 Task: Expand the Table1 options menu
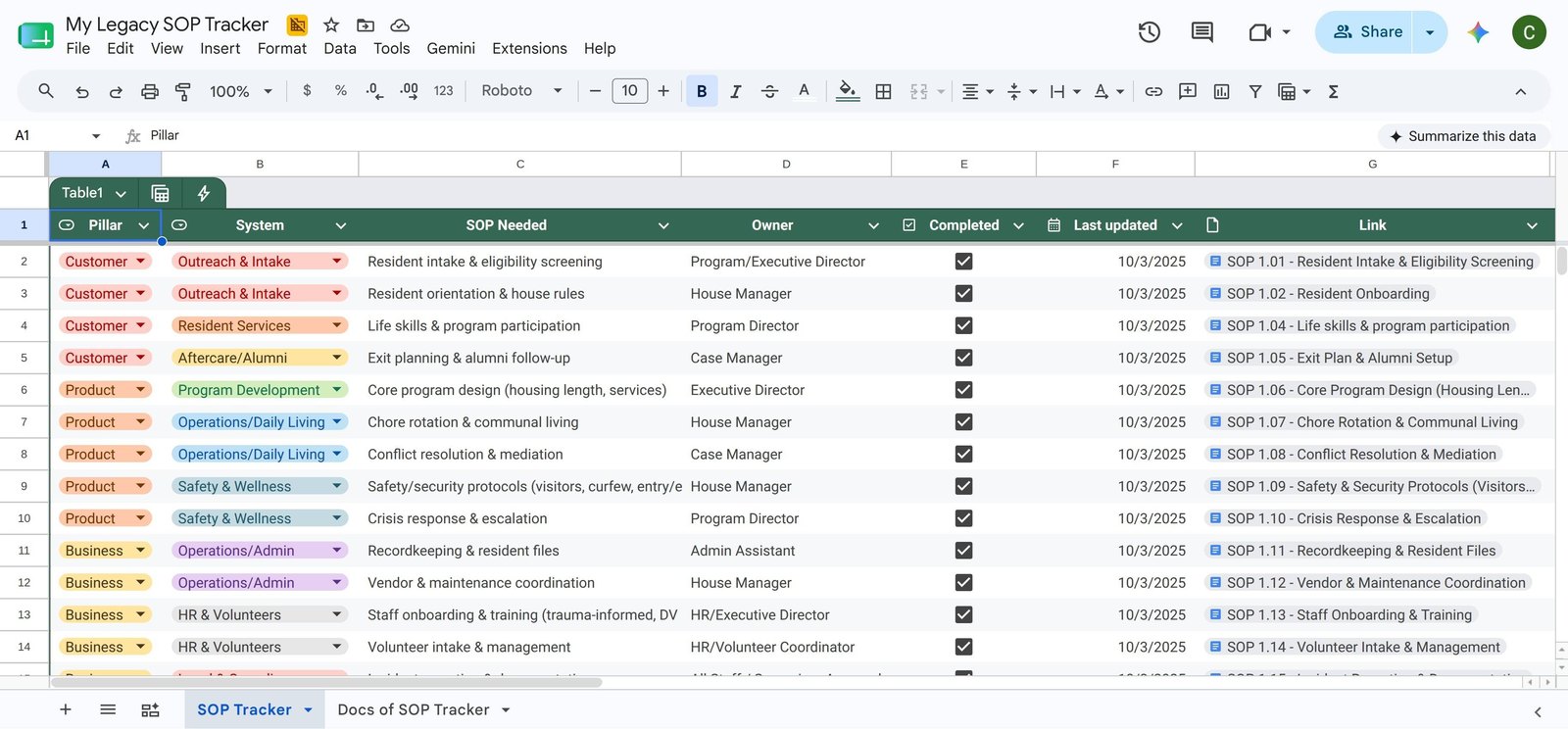pyautogui.click(x=121, y=194)
